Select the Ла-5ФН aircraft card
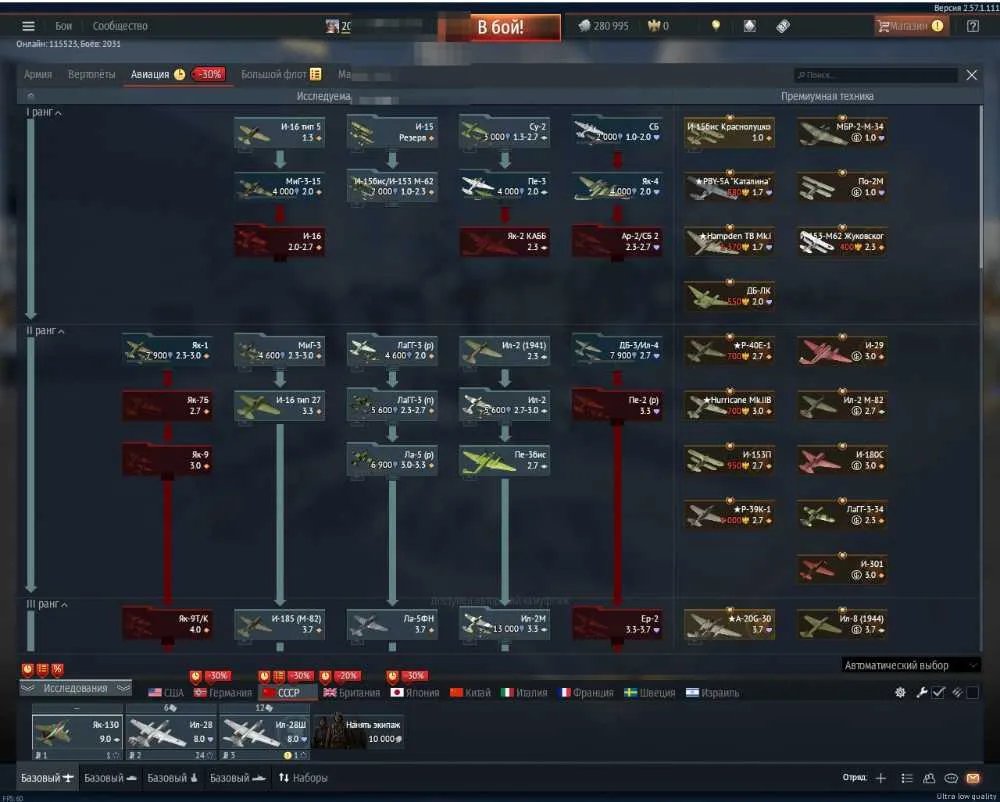 click(392, 623)
